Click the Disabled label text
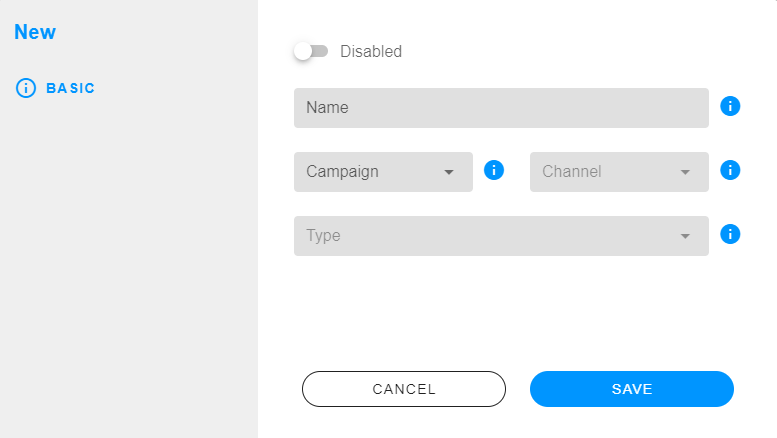 [371, 51]
